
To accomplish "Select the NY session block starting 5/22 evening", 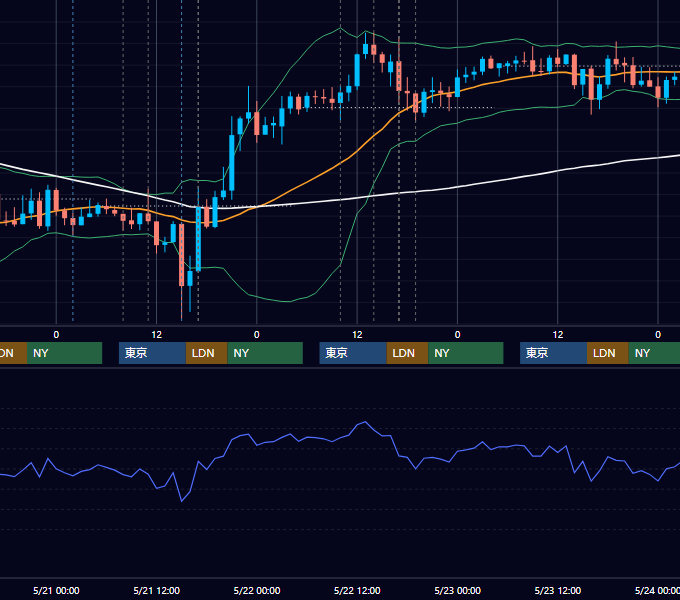I will (x=466, y=353).
